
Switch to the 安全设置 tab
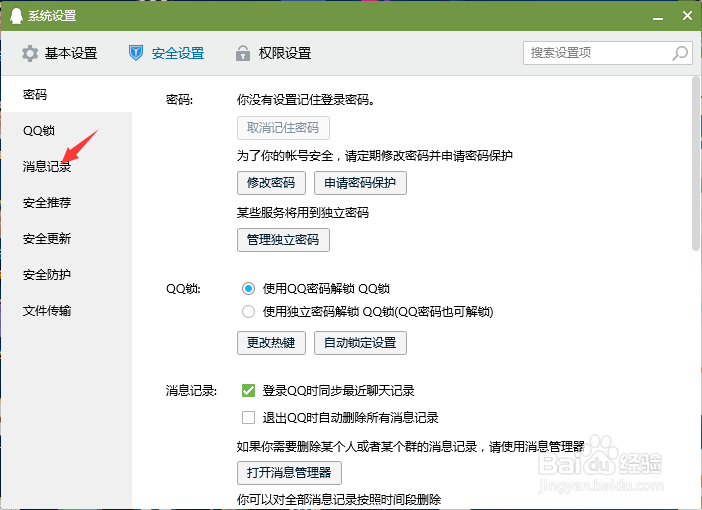point(167,53)
